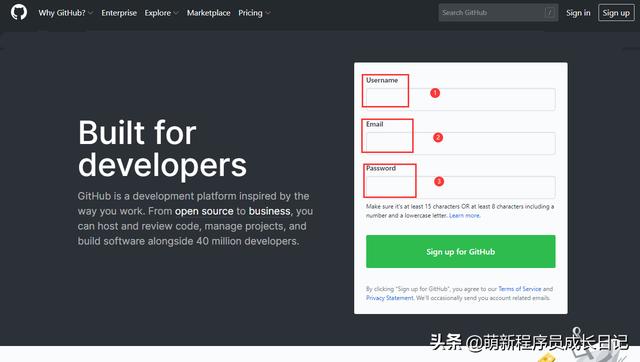Go to the Marketplace menu item

pos(208,13)
